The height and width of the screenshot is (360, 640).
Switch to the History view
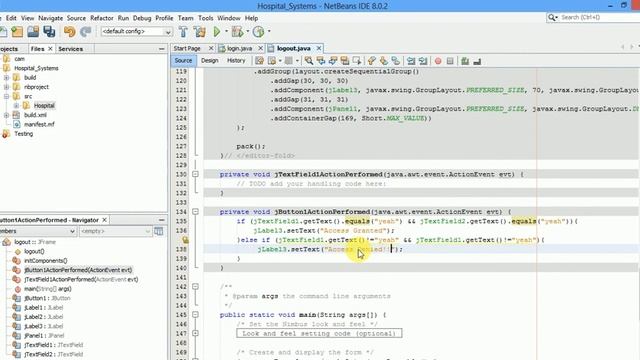coord(236,60)
